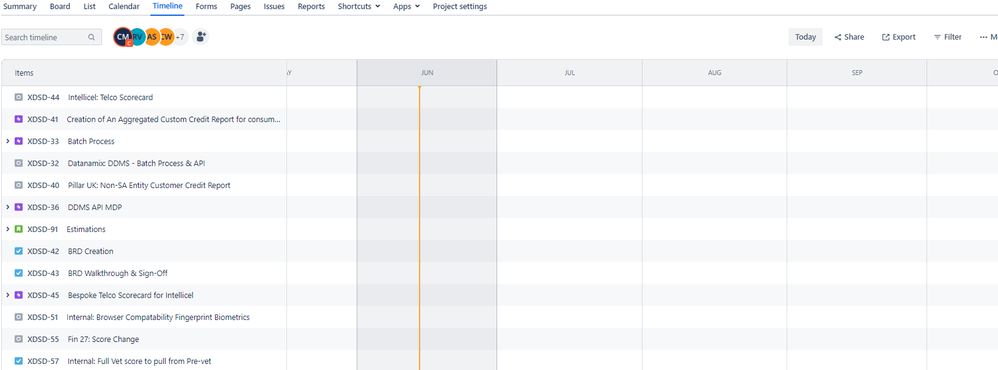The height and width of the screenshot is (370, 998).
Task: Click the XDSD-36 epic icon
Action: pyautogui.click(x=18, y=207)
